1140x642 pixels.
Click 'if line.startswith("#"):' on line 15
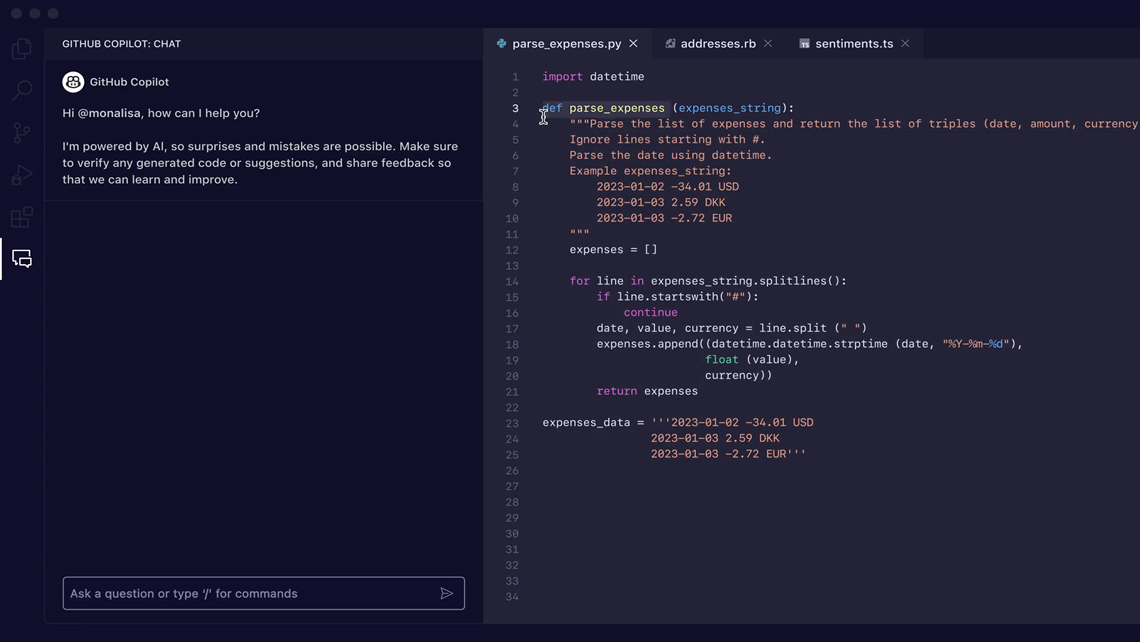[x=678, y=297]
